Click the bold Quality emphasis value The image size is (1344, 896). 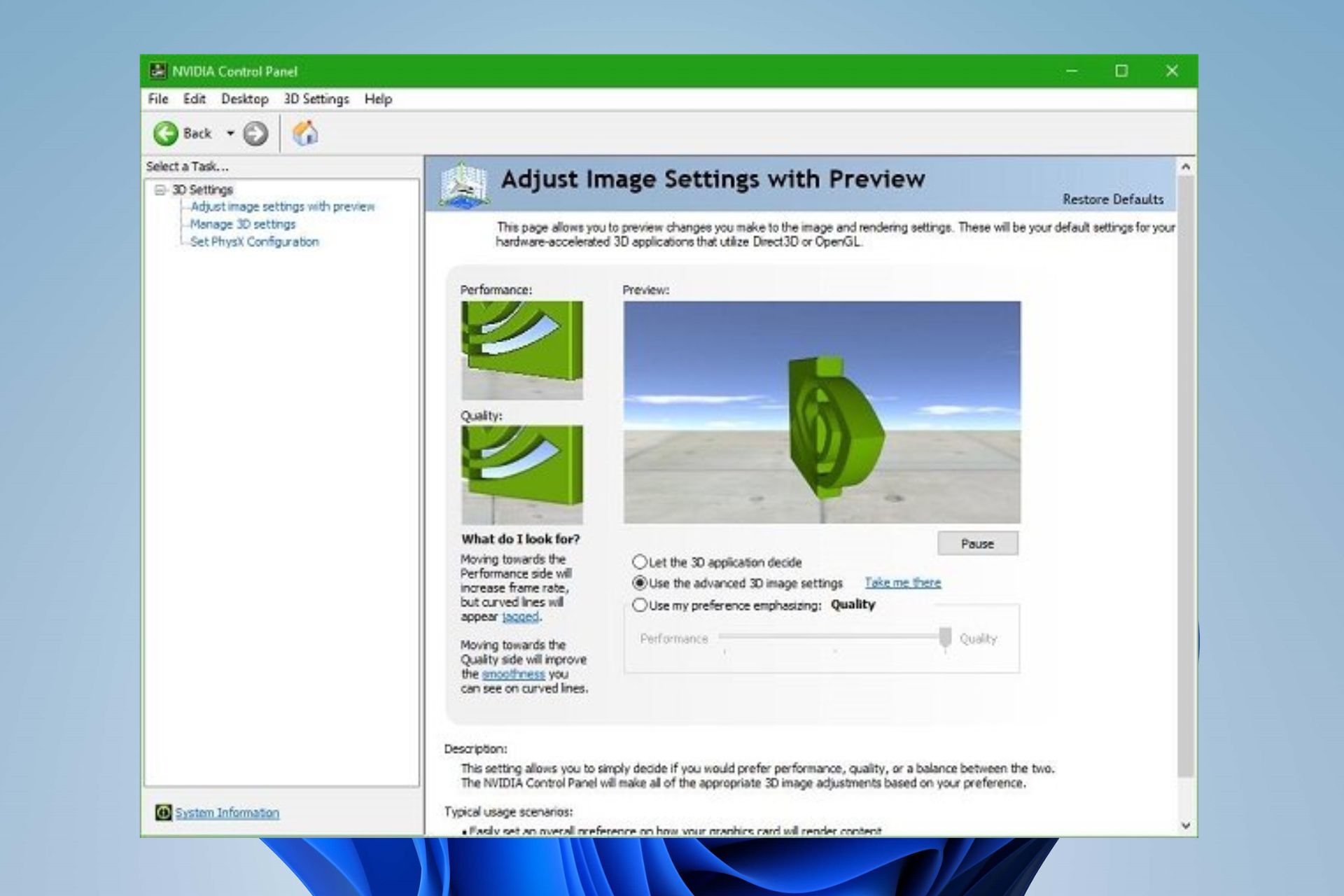[x=853, y=604]
